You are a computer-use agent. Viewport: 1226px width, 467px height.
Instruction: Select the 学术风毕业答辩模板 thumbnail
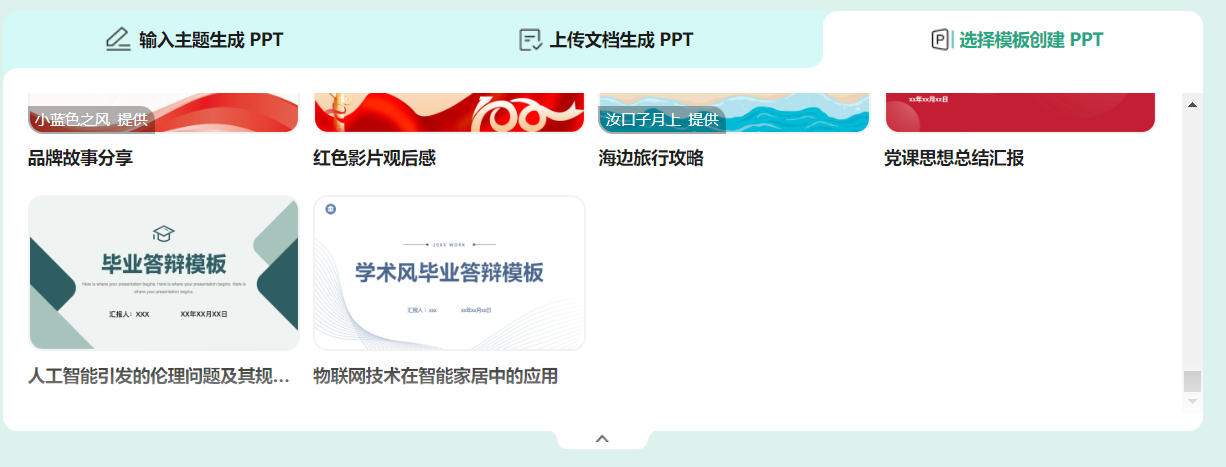[449, 273]
